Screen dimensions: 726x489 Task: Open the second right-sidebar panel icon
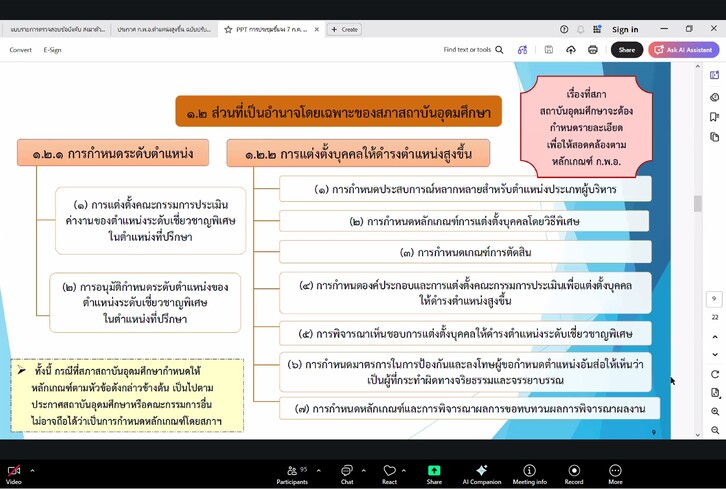tap(714, 97)
